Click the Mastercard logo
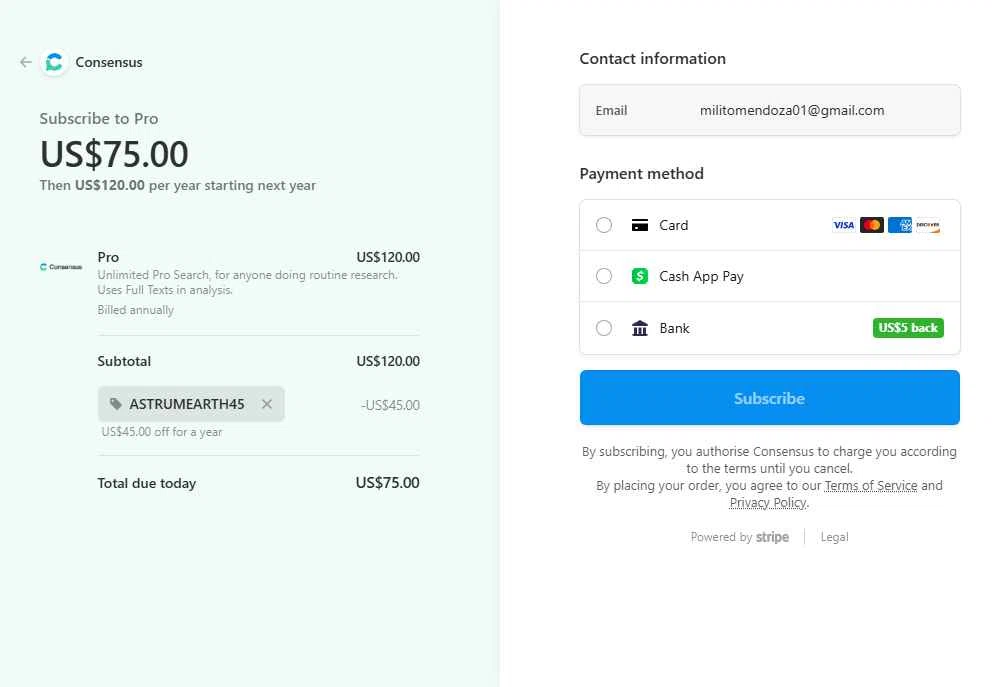 click(x=872, y=225)
